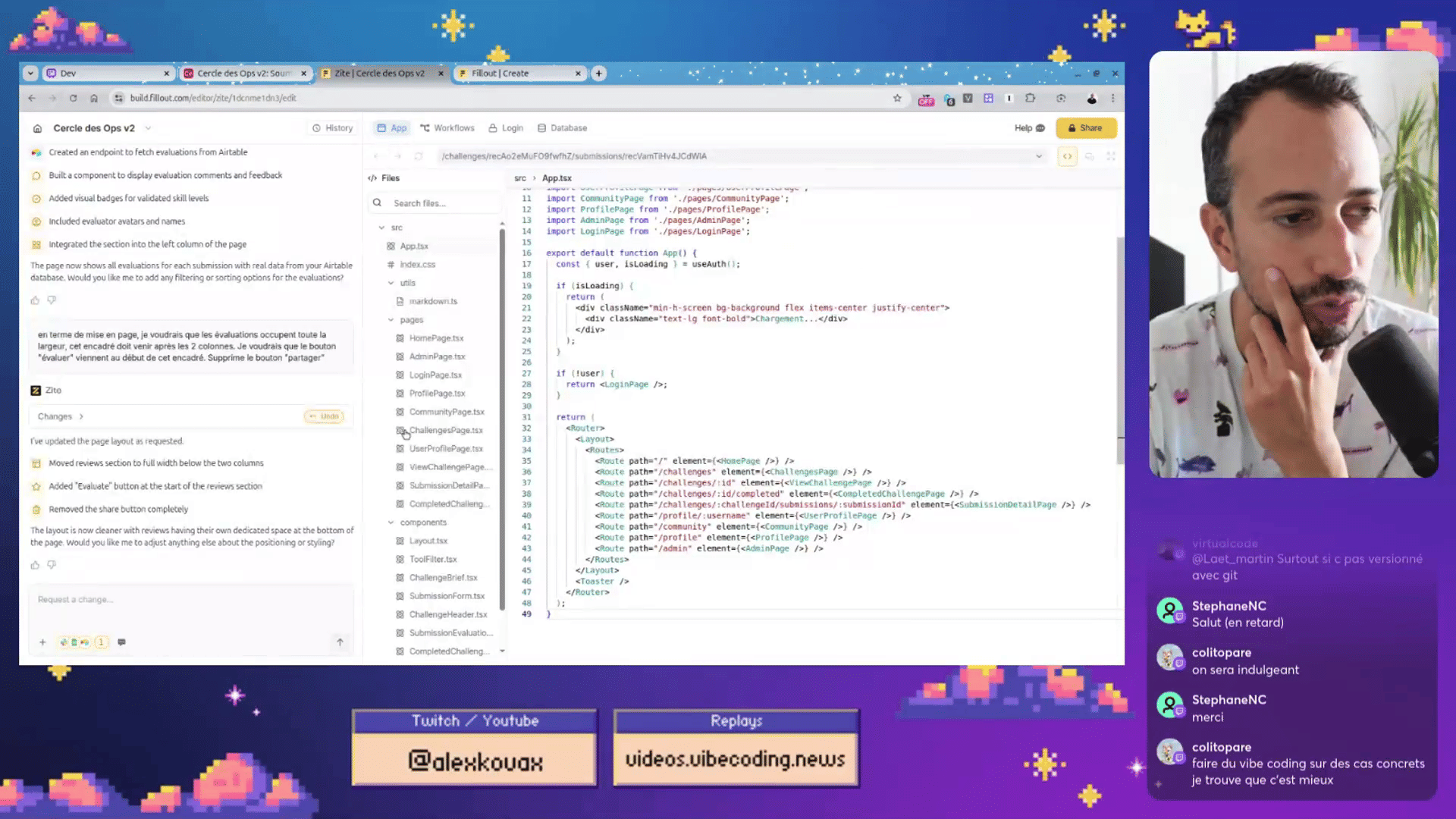Click the Share button

[x=1086, y=127]
